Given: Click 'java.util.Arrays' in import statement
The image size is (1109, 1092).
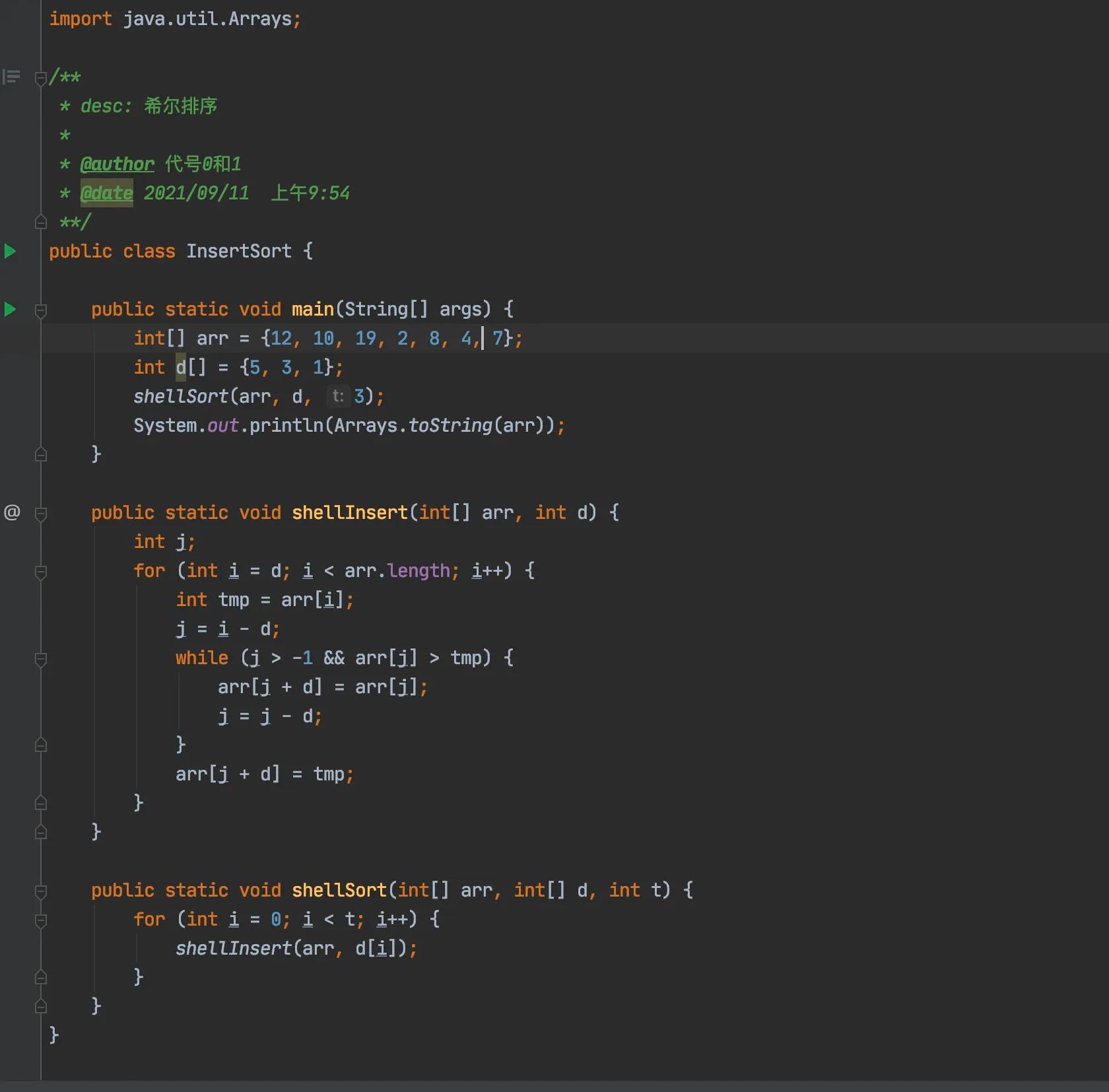Looking at the screenshot, I should [207, 18].
